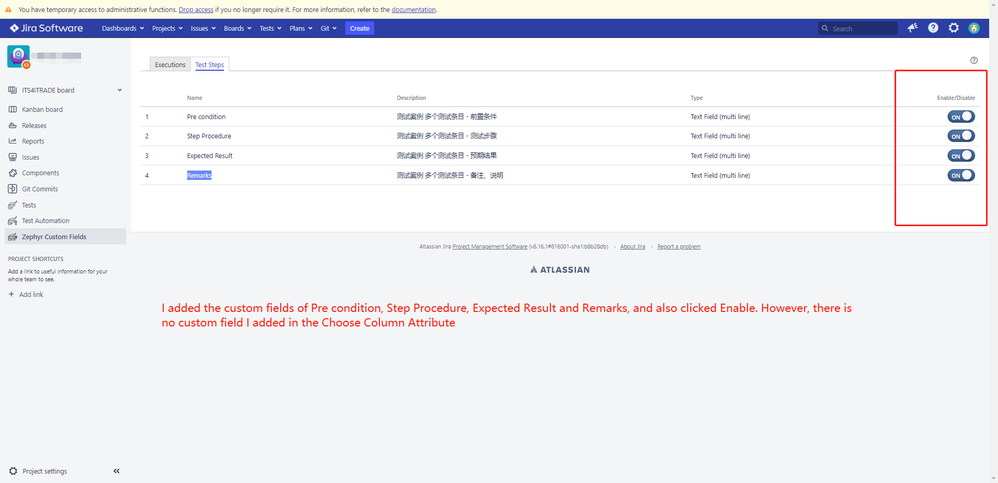Click the Drop access link

coord(197,10)
